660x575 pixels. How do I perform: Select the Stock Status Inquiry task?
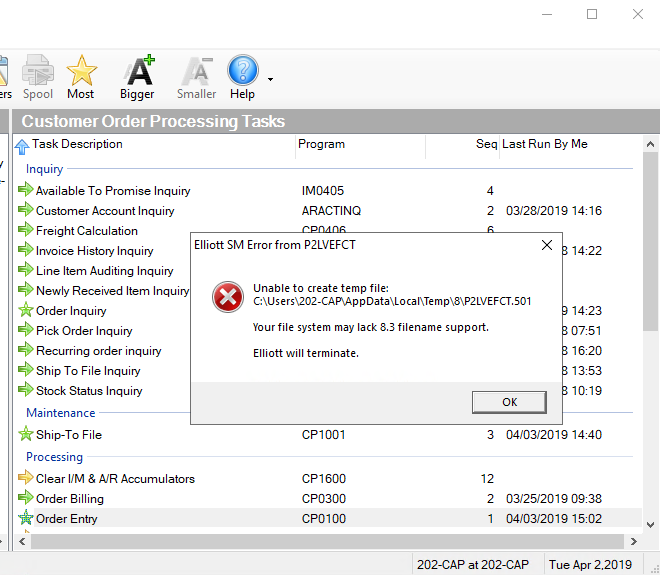(89, 391)
